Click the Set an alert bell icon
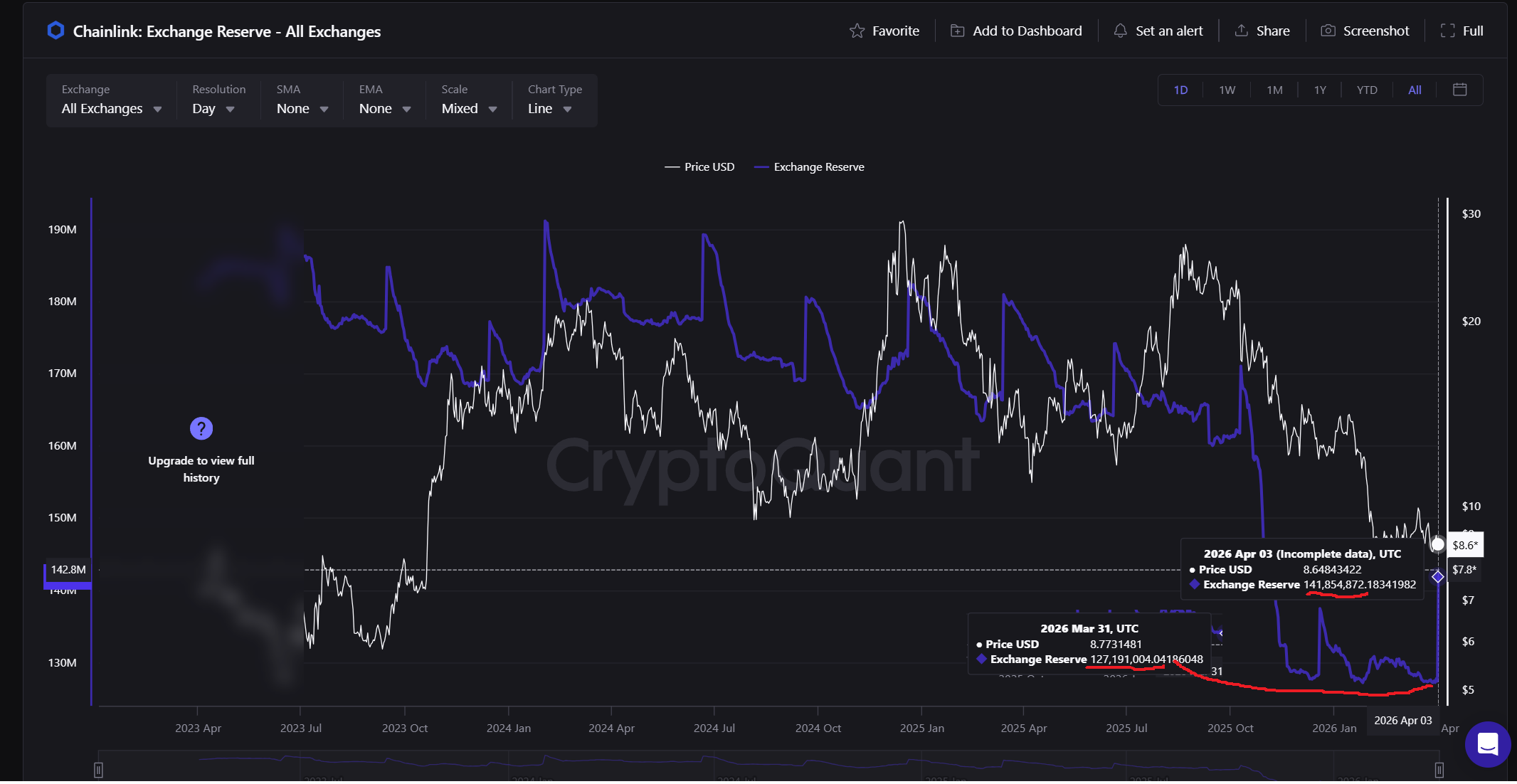The width and height of the screenshot is (1517, 784). coord(1120,31)
